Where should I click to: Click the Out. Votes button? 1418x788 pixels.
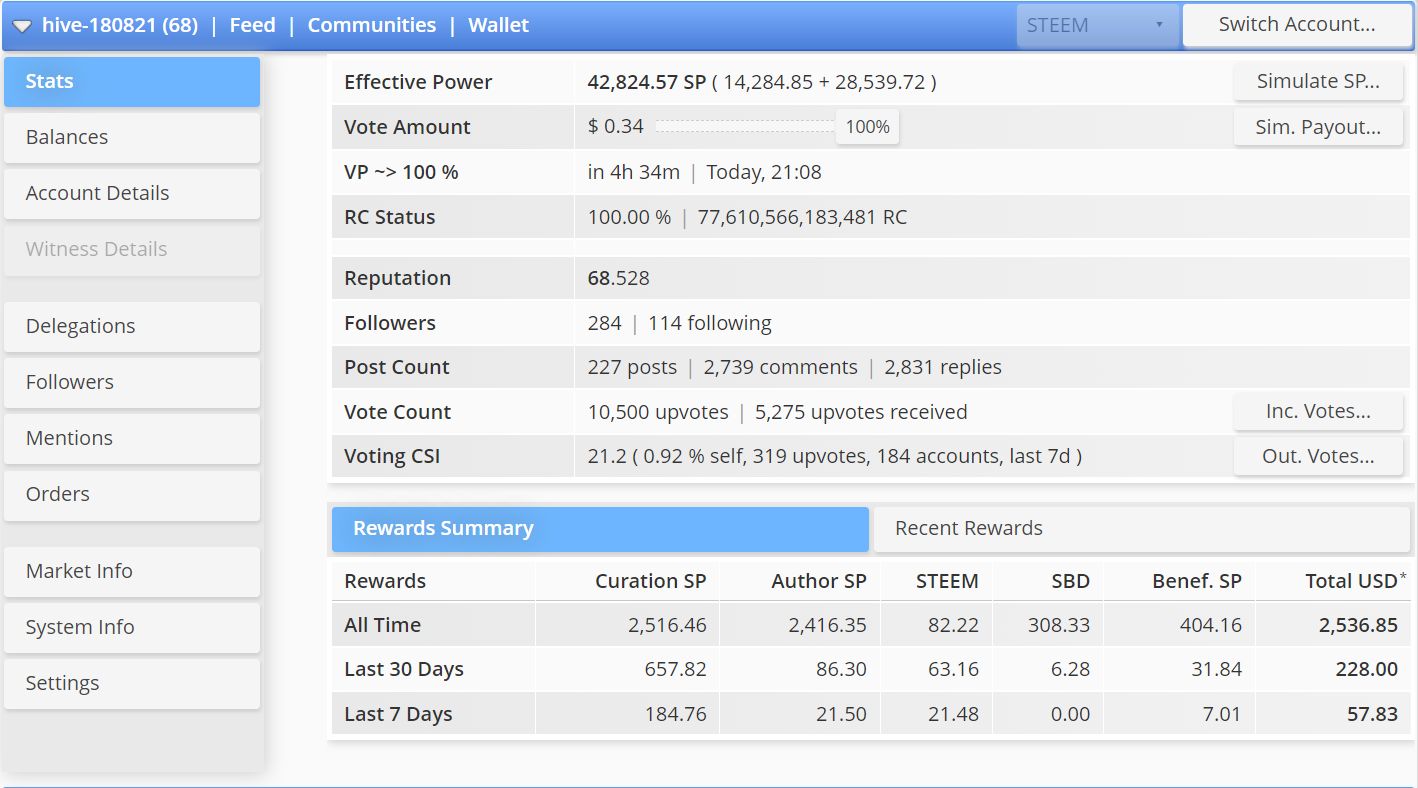[1317, 457]
